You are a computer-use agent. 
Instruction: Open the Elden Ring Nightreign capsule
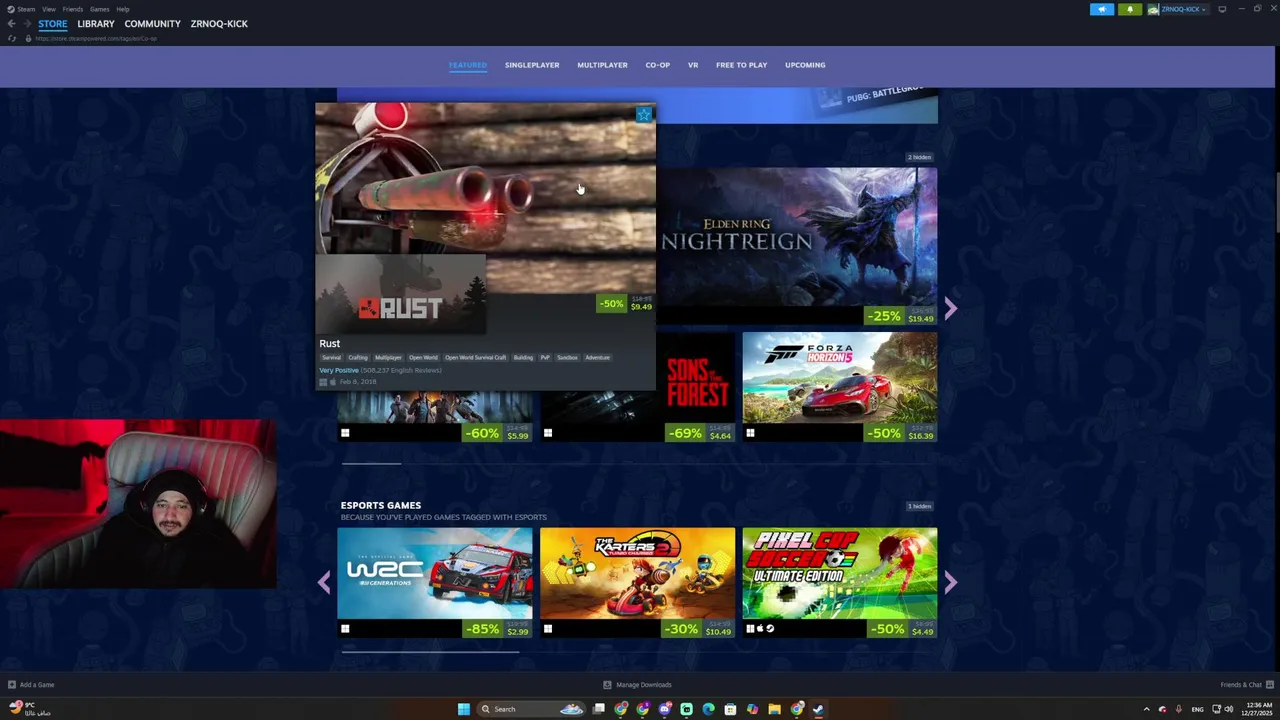[797, 246]
